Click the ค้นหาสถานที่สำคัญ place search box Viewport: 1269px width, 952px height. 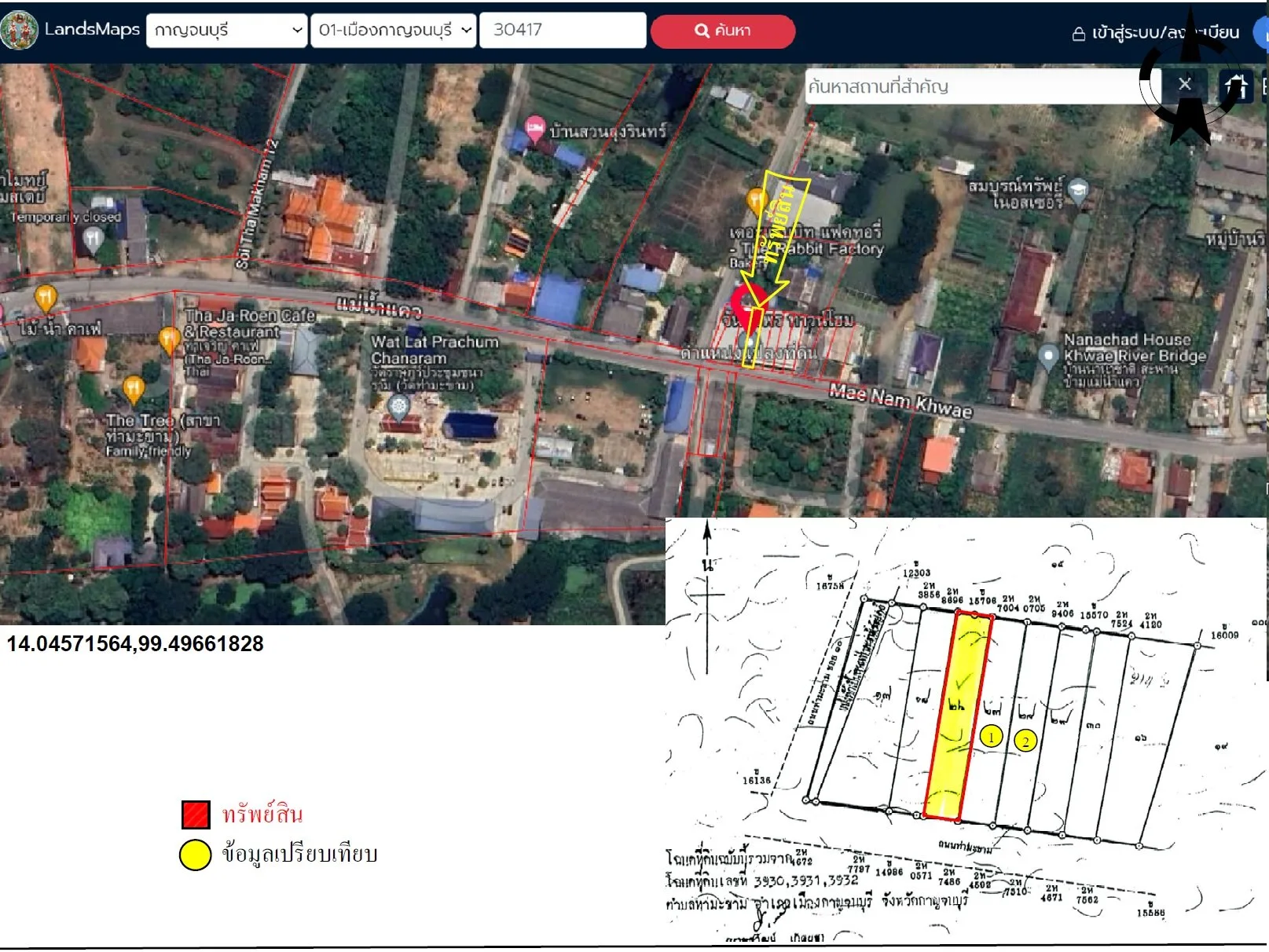coord(972,86)
